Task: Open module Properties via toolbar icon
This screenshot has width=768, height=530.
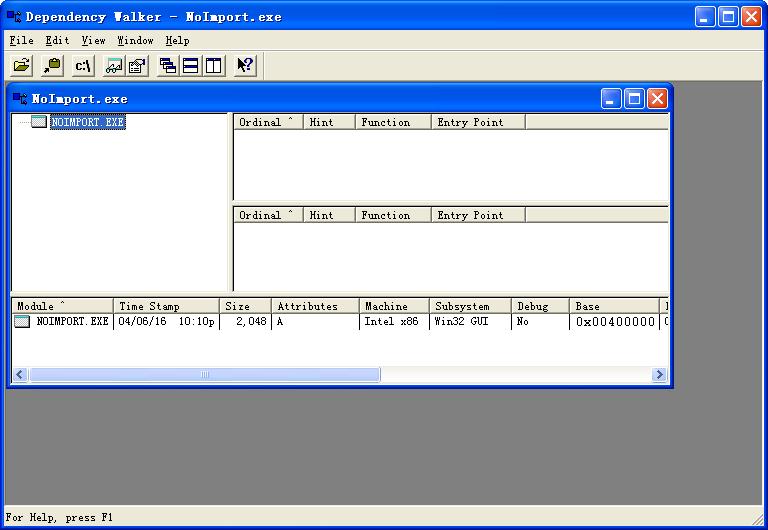Action: point(138,65)
